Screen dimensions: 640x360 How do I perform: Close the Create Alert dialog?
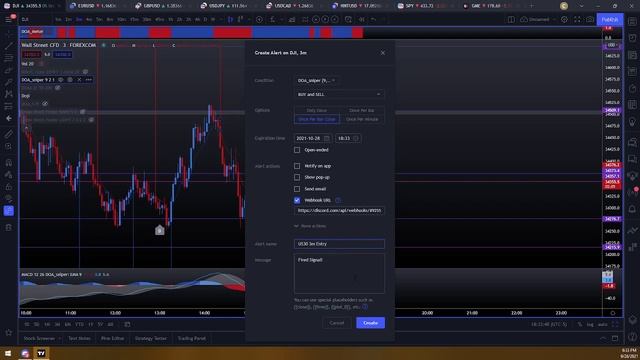click(382, 53)
